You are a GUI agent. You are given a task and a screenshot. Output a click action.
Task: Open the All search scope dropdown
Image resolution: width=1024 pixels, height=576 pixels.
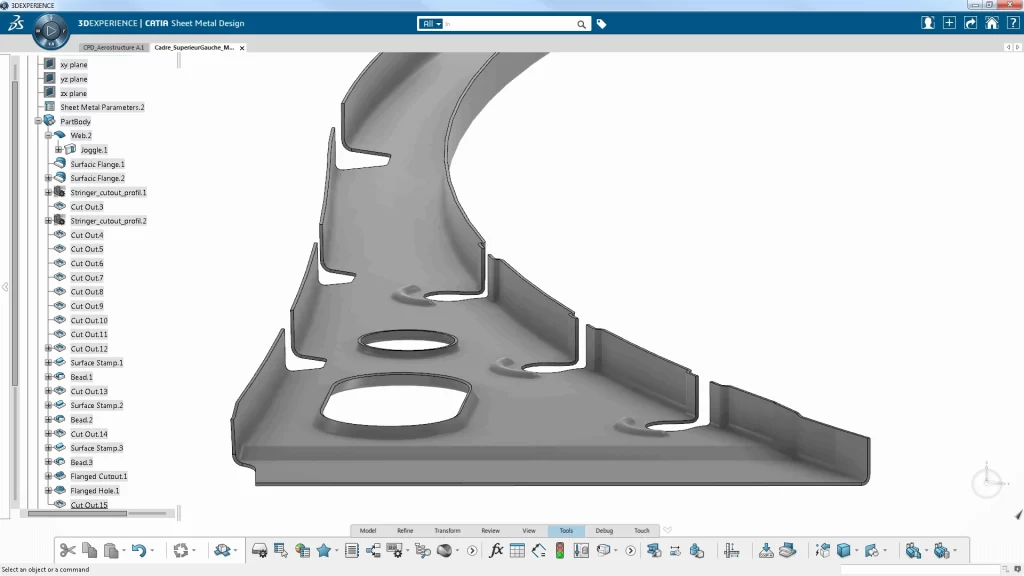(x=430, y=23)
